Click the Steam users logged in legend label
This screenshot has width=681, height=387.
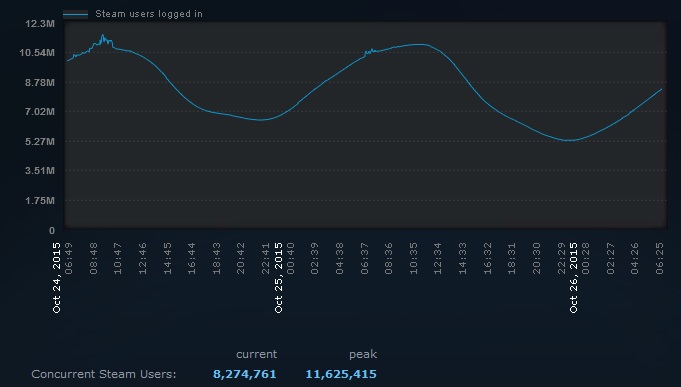click(149, 14)
